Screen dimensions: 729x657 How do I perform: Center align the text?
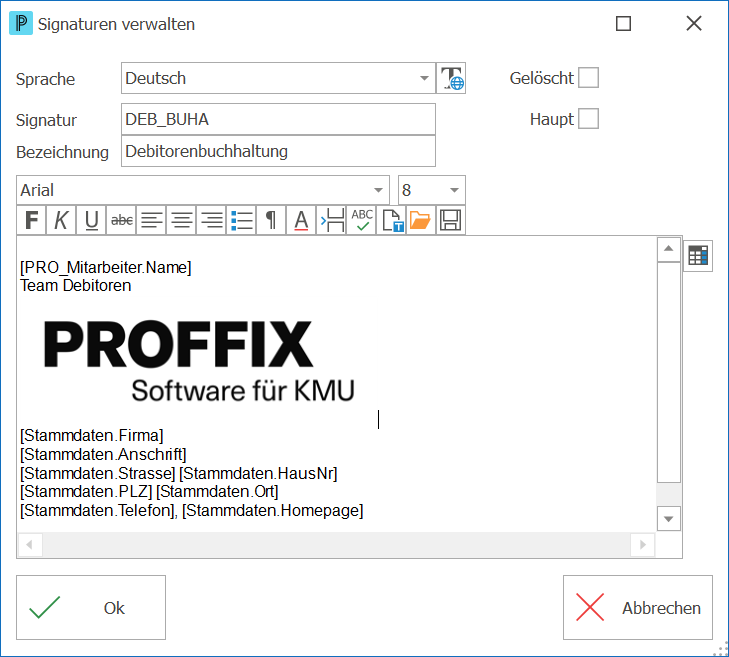(x=182, y=220)
